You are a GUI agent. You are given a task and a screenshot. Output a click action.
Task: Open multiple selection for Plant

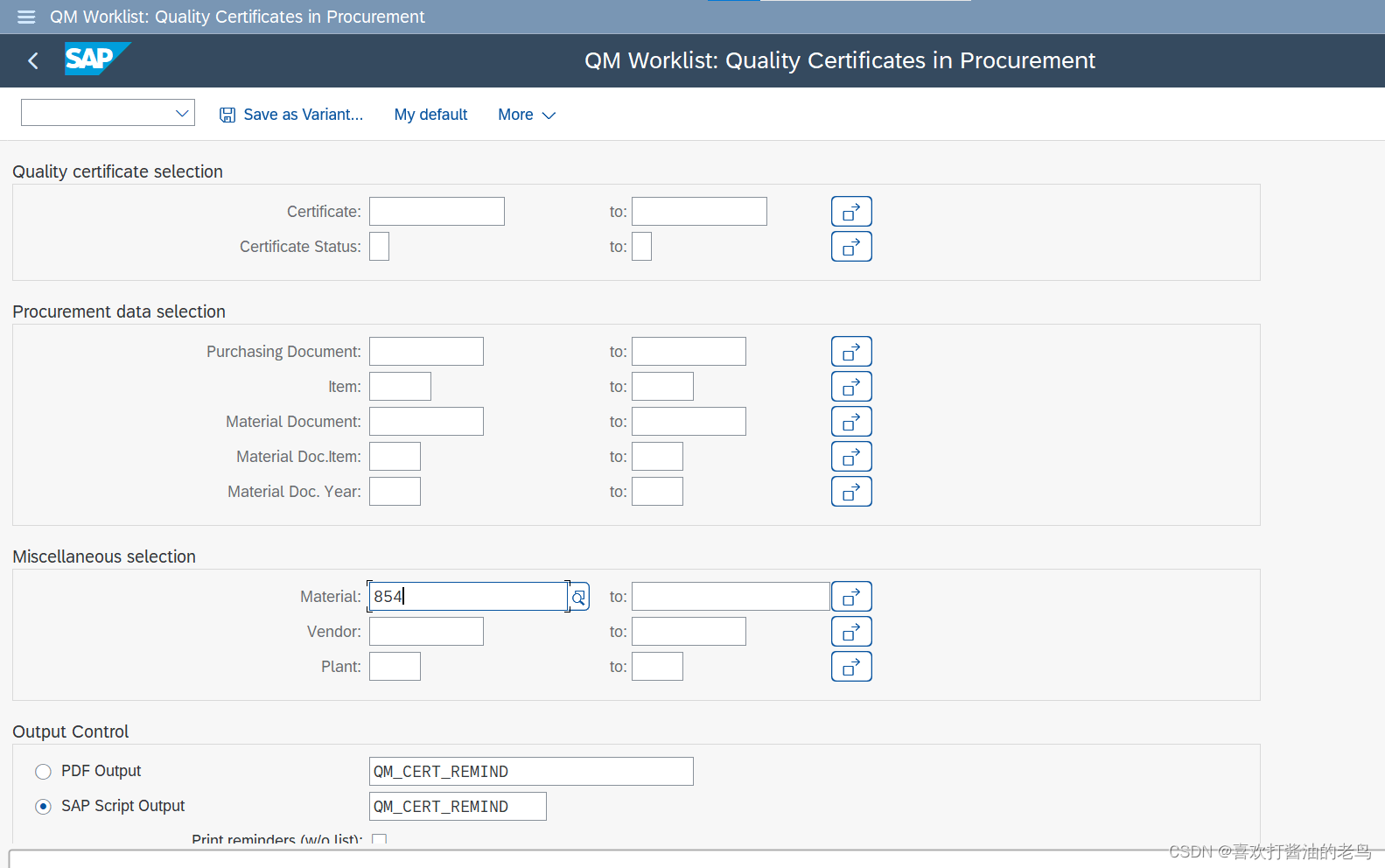[x=851, y=667]
